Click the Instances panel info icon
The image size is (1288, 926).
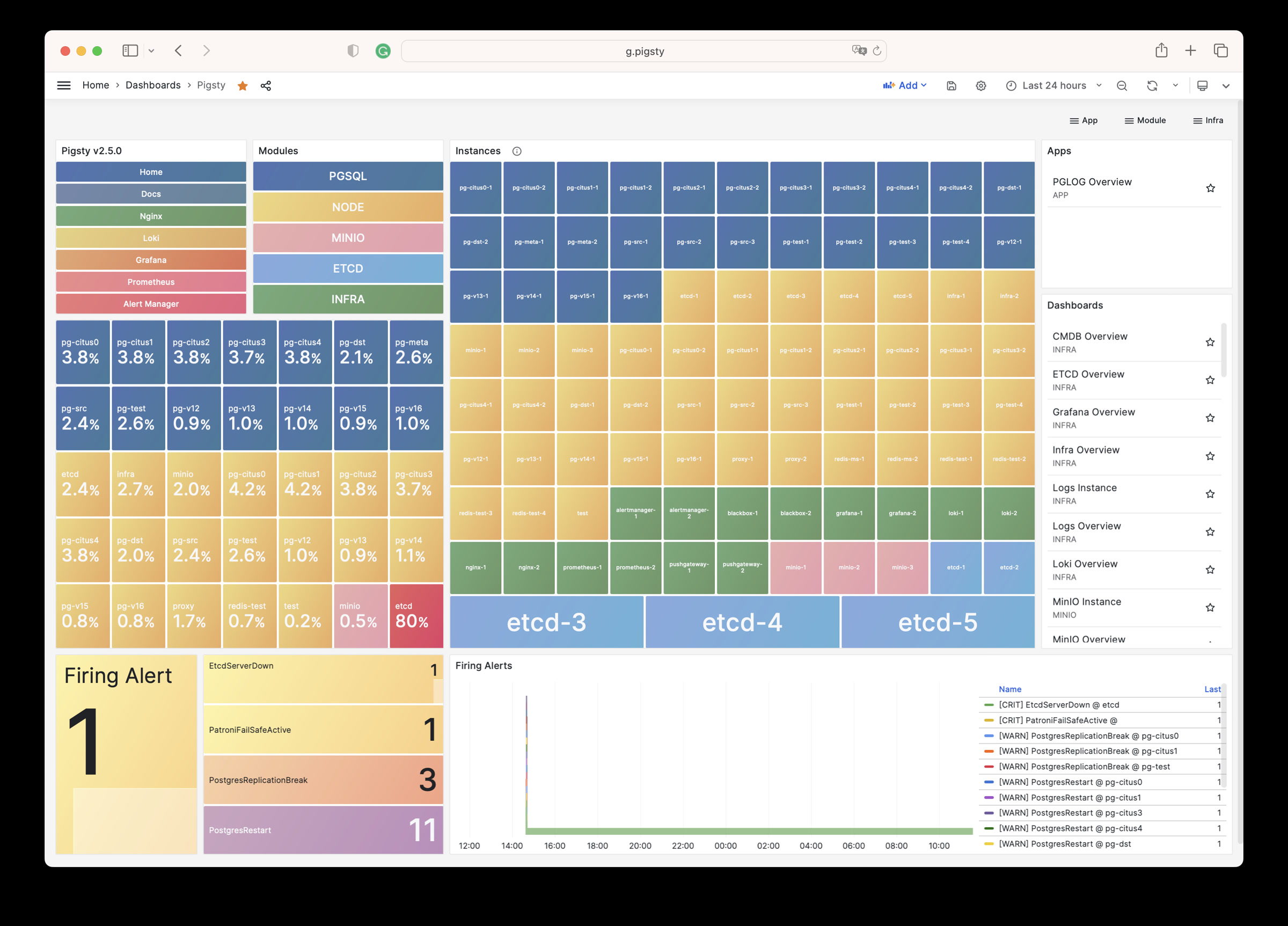[x=517, y=151]
